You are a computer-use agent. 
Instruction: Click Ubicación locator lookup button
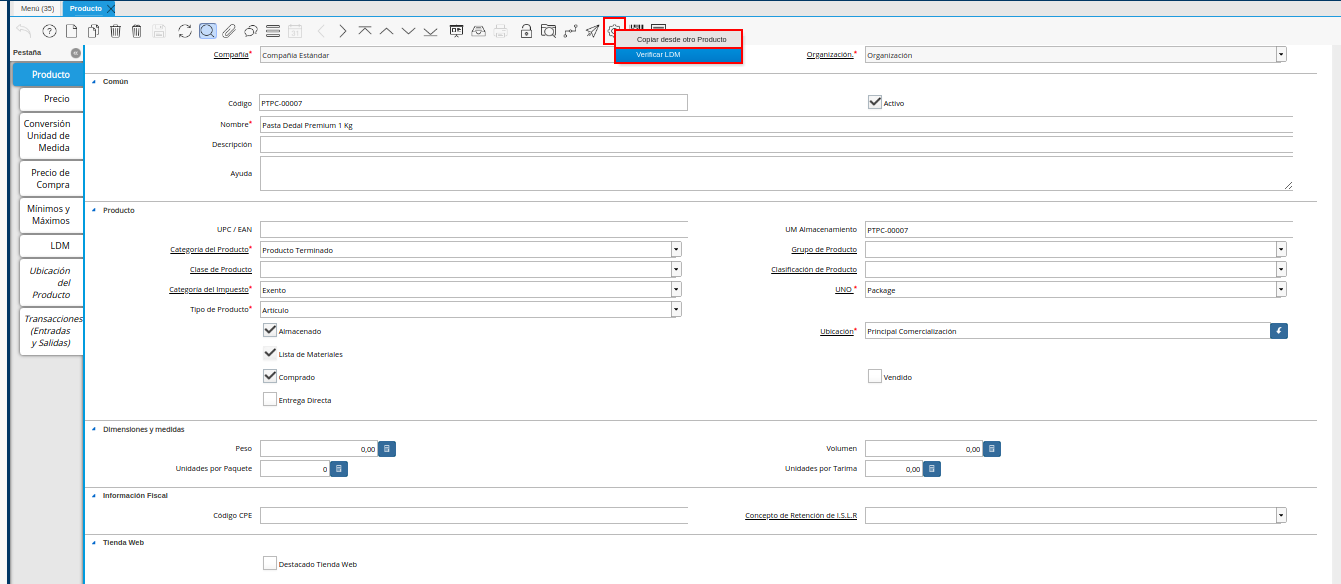pyautogui.click(x=1279, y=330)
